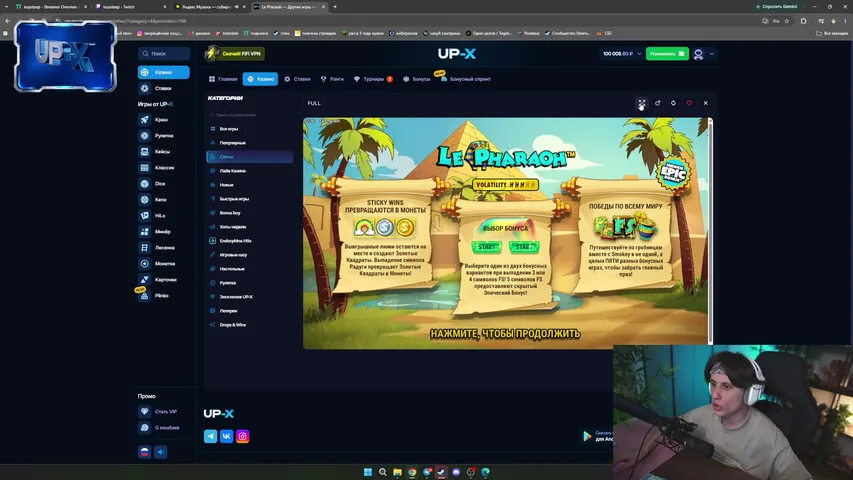Screen dimensions: 853x480
Task: Open File Explorer from the taskbar
Action: [398, 472]
